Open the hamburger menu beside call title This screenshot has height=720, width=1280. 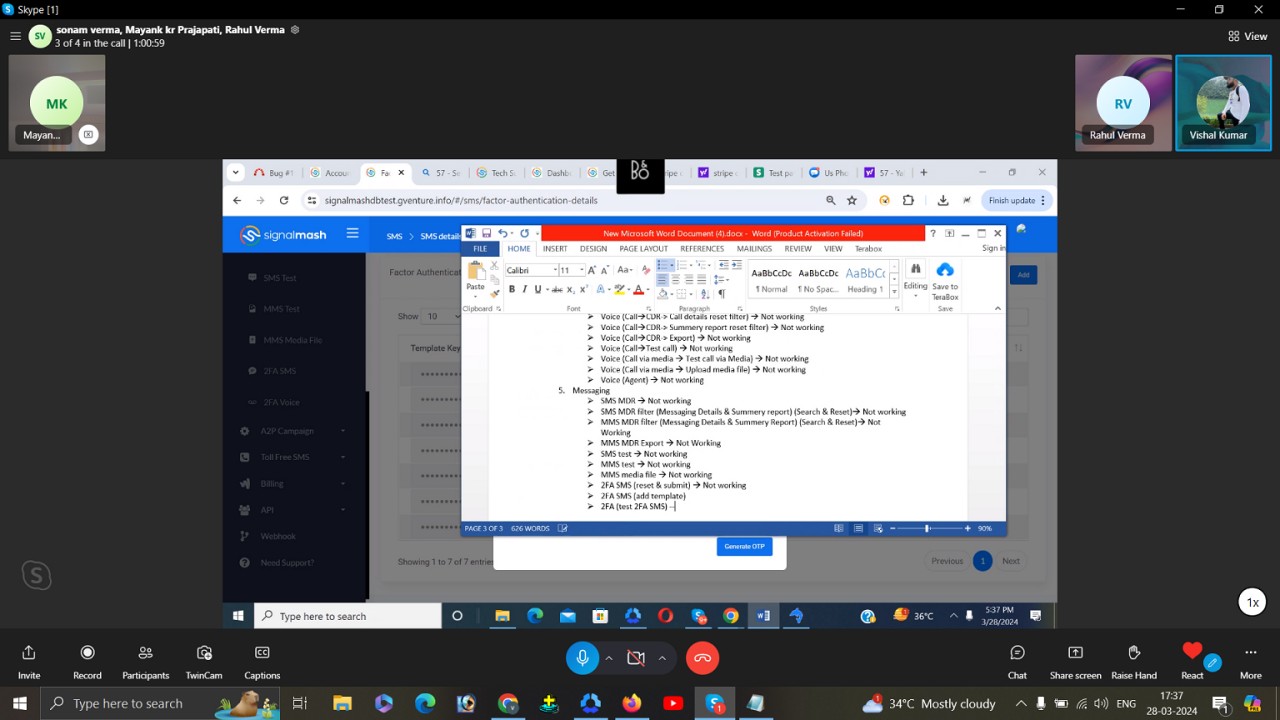15,36
